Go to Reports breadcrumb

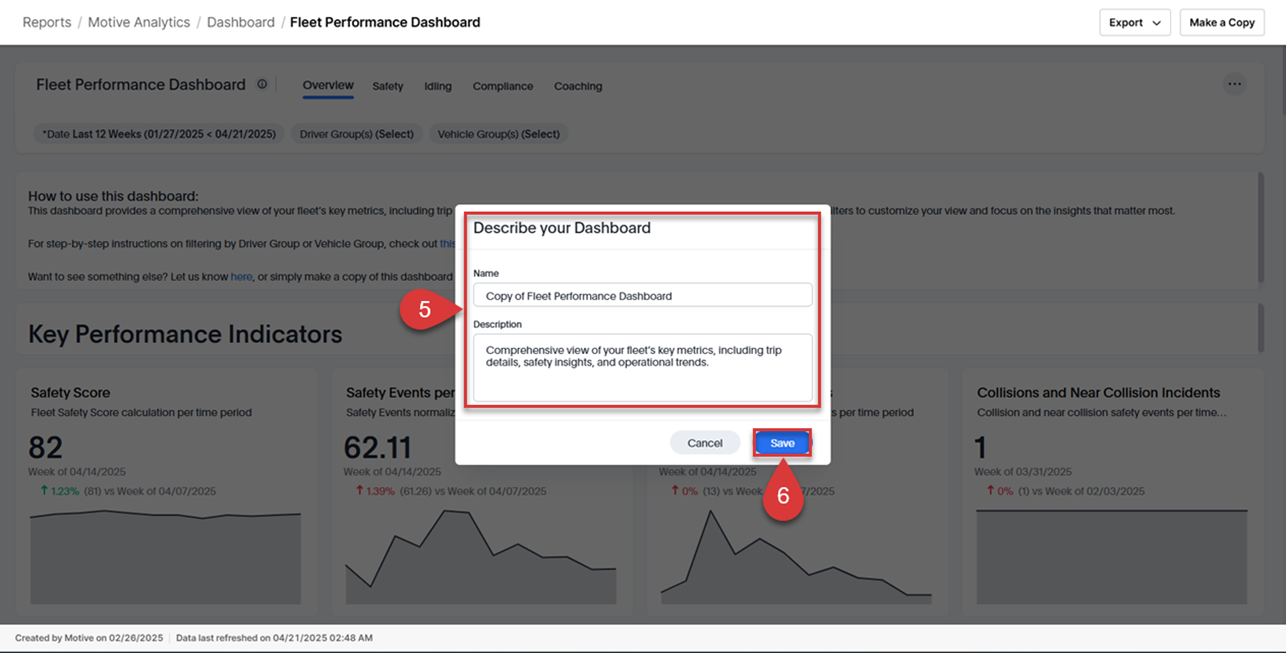coord(47,22)
